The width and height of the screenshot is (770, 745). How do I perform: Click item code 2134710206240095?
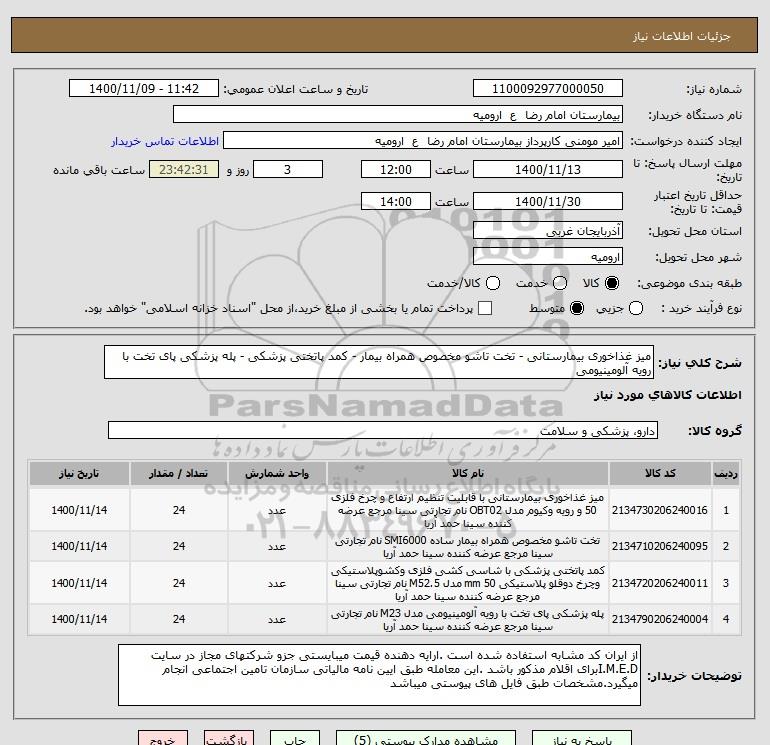pos(660,546)
